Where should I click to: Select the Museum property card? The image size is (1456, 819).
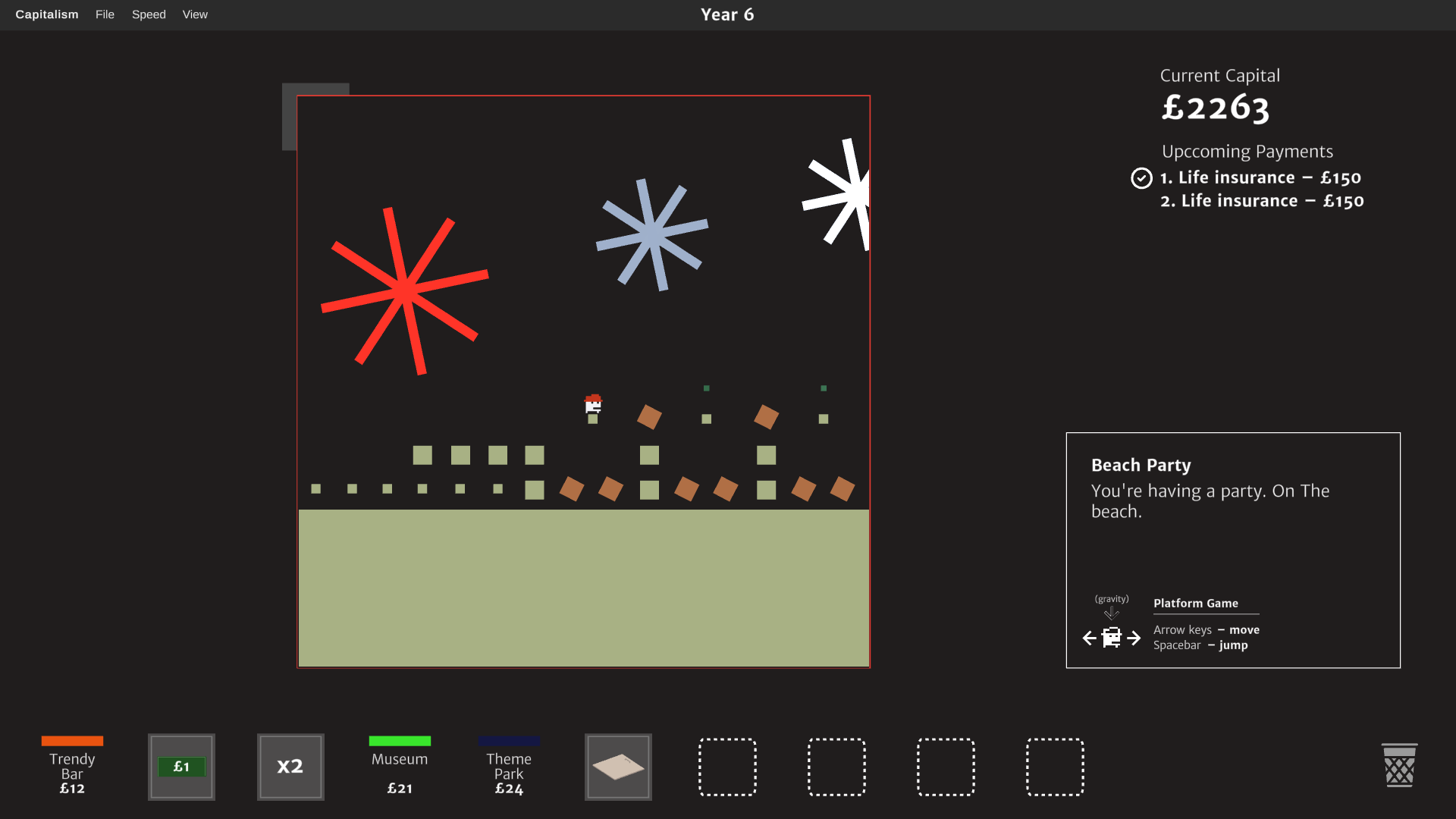[x=400, y=766]
